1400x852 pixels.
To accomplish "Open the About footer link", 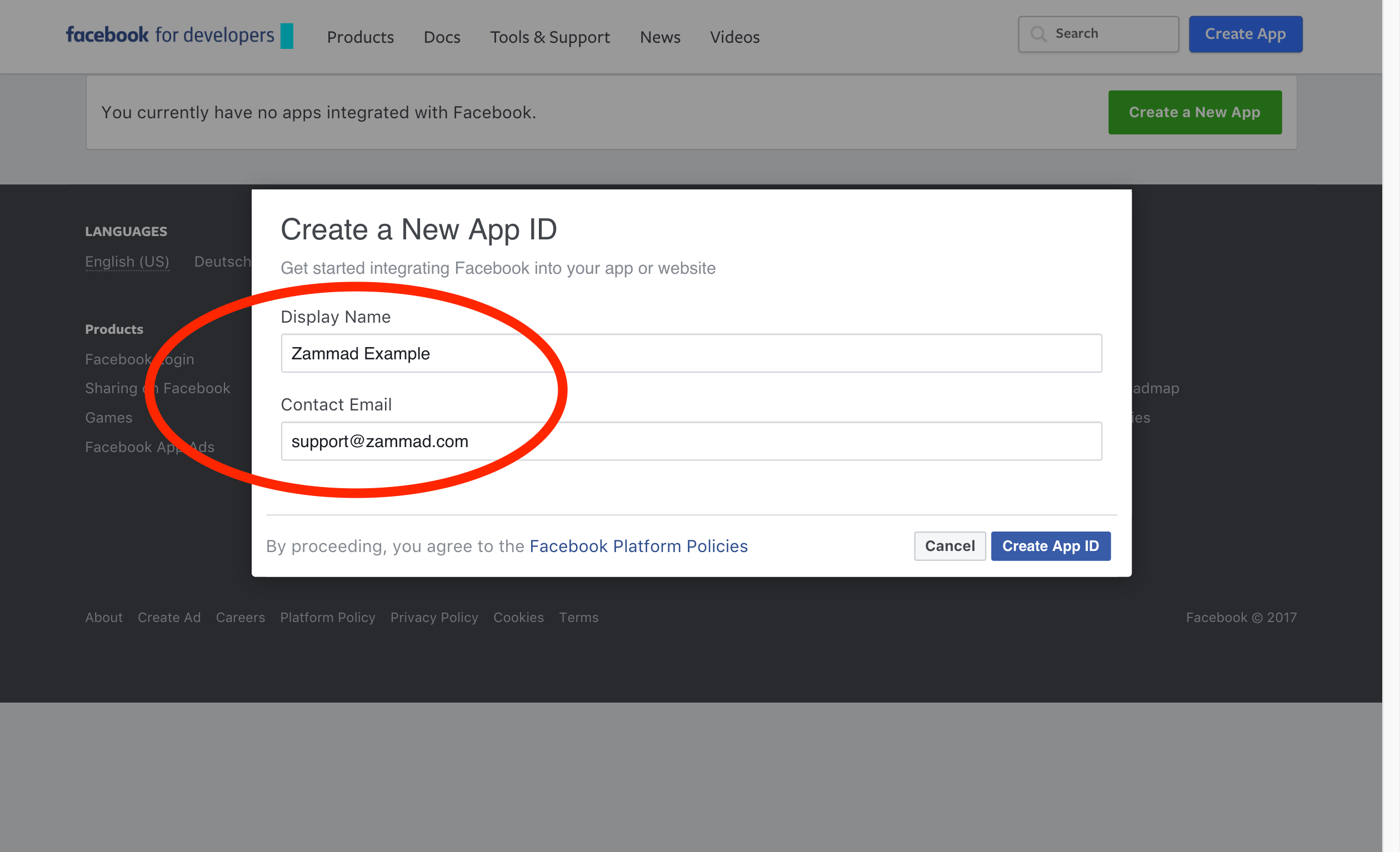I will coord(103,618).
